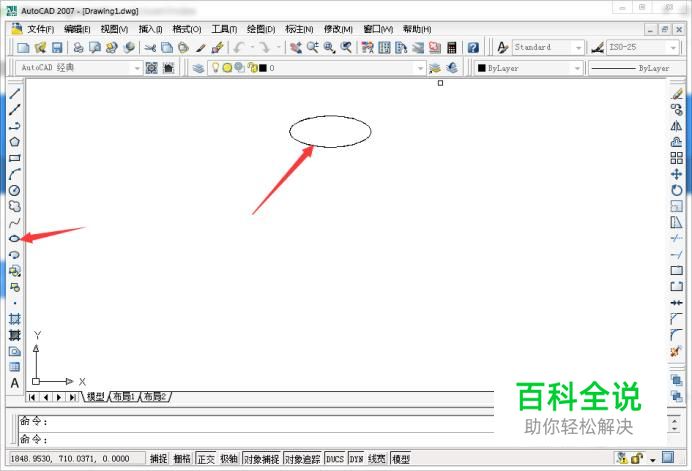This screenshot has width=692, height=471.
Task: Select the Ellipse Arc tool
Action: tap(15, 255)
